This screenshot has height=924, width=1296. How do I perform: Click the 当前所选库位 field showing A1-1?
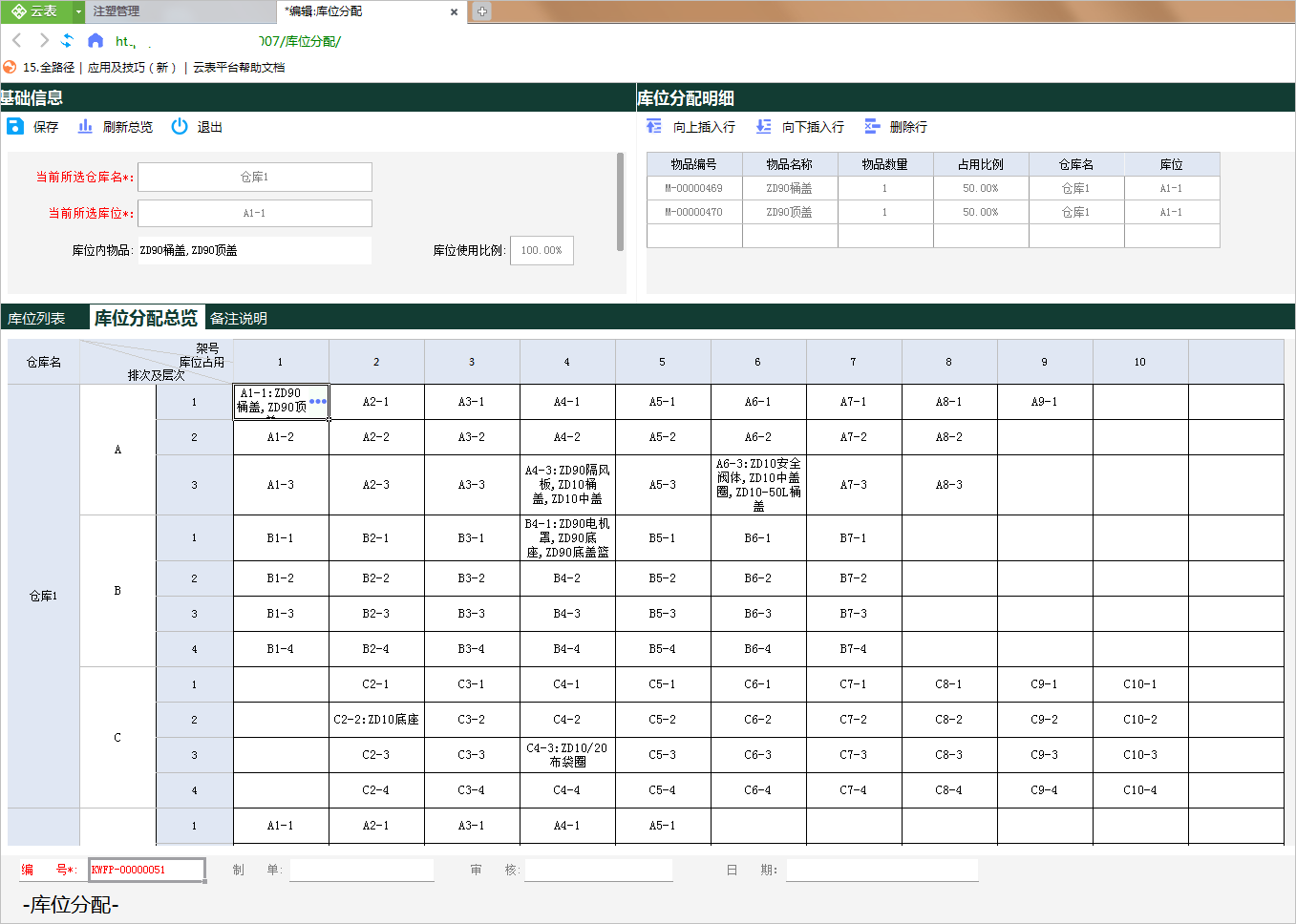coord(255,213)
